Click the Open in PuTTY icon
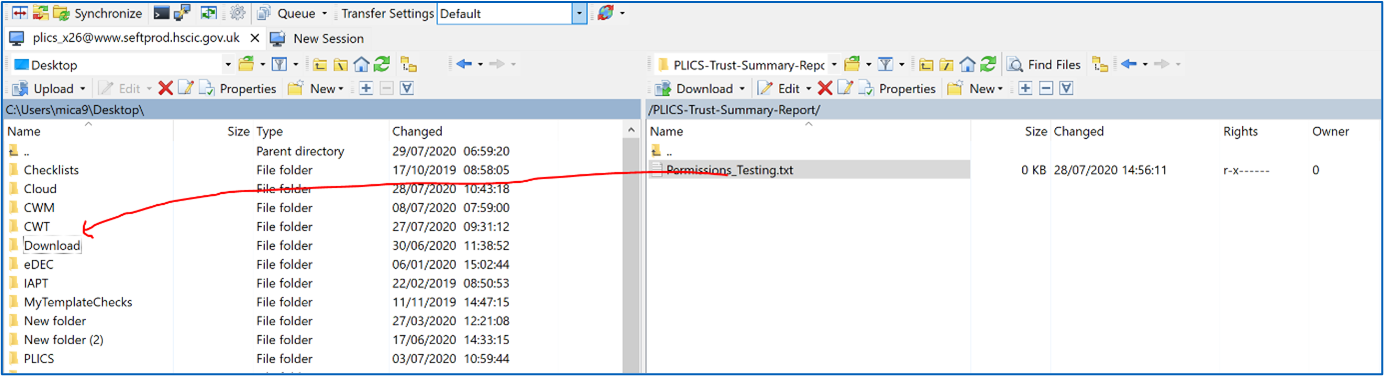The image size is (1384, 376). coord(182,13)
